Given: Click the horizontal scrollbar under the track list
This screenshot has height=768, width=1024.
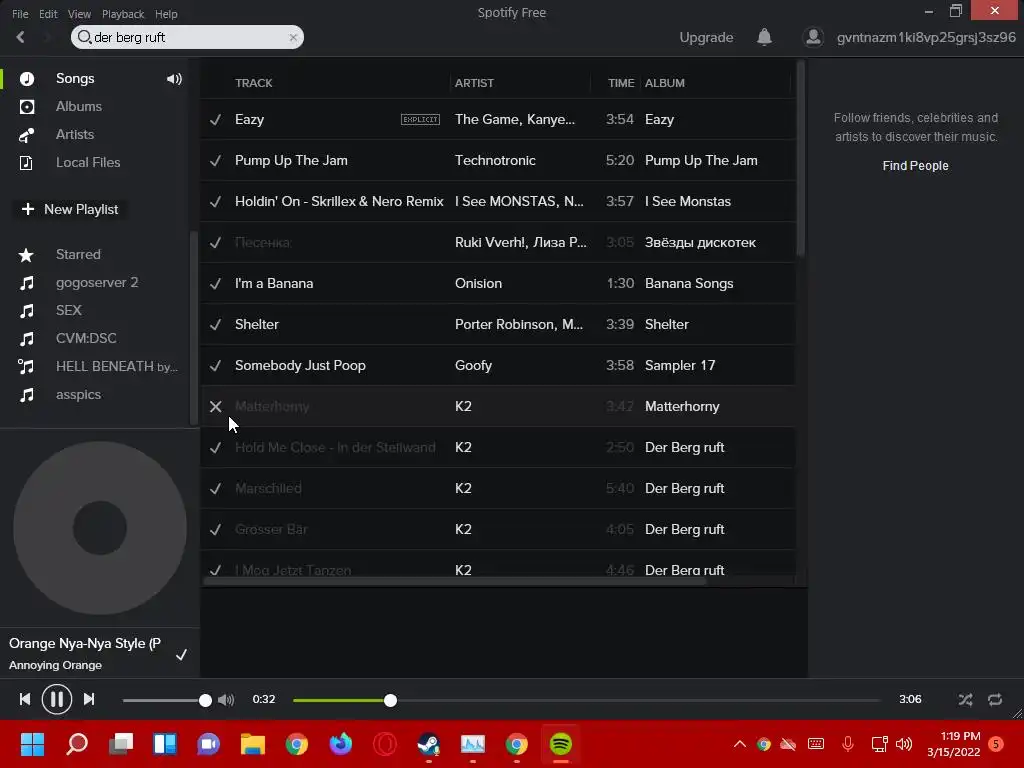Looking at the screenshot, I should click(455, 581).
